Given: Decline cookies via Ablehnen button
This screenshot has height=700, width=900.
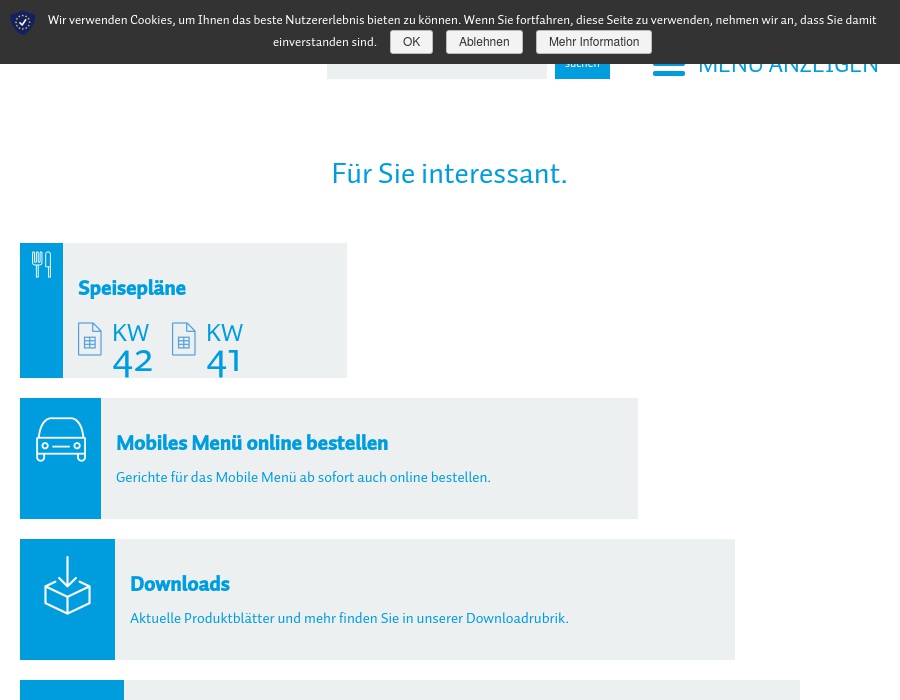Looking at the screenshot, I should pos(484,42).
